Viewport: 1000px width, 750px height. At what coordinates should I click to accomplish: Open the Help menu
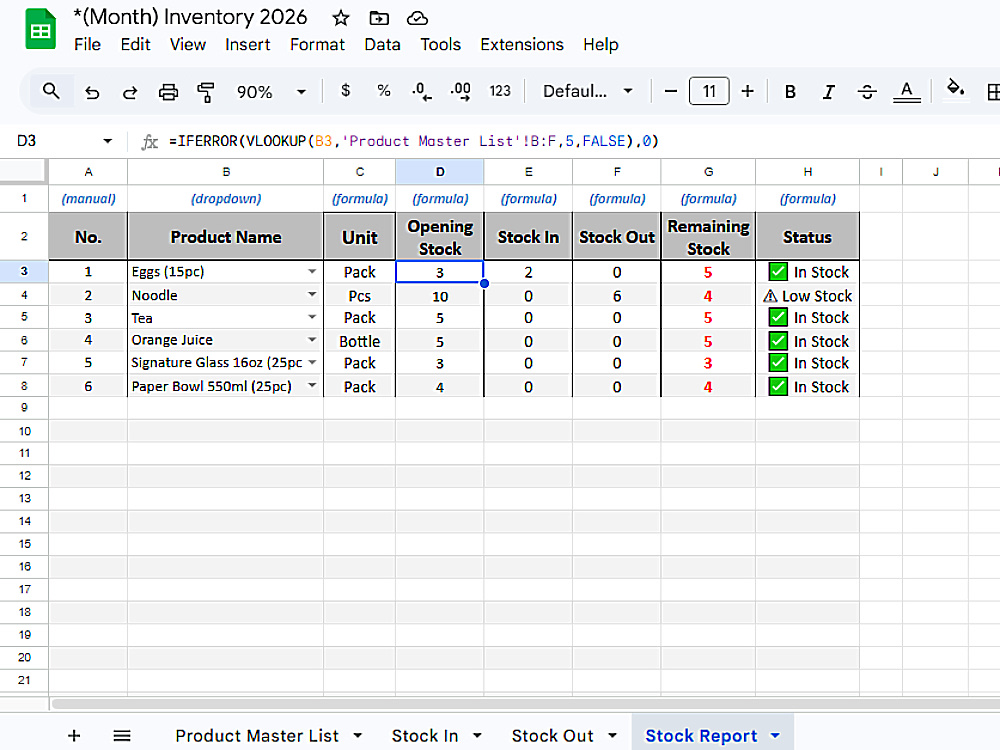coord(601,45)
